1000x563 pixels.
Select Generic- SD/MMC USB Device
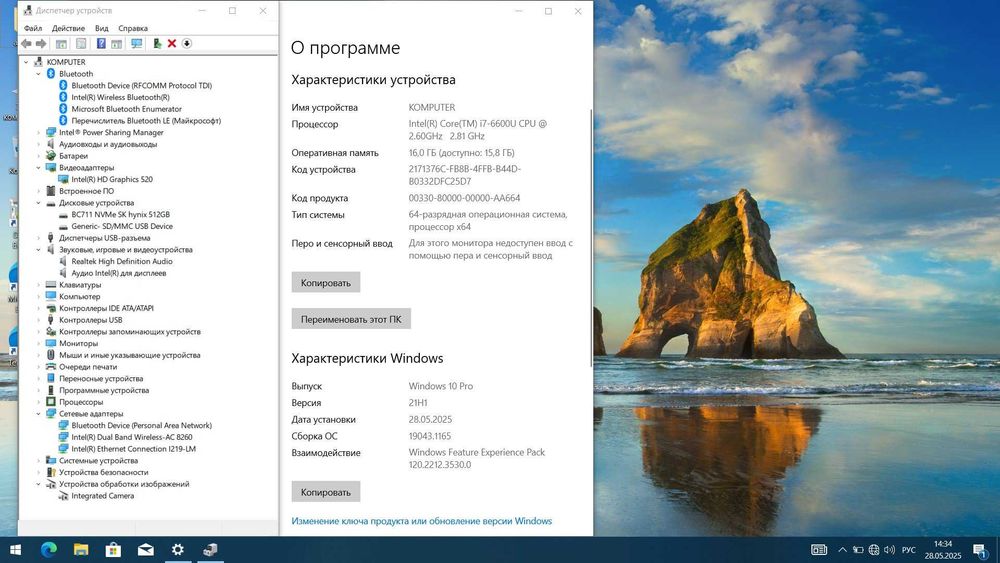[122, 226]
